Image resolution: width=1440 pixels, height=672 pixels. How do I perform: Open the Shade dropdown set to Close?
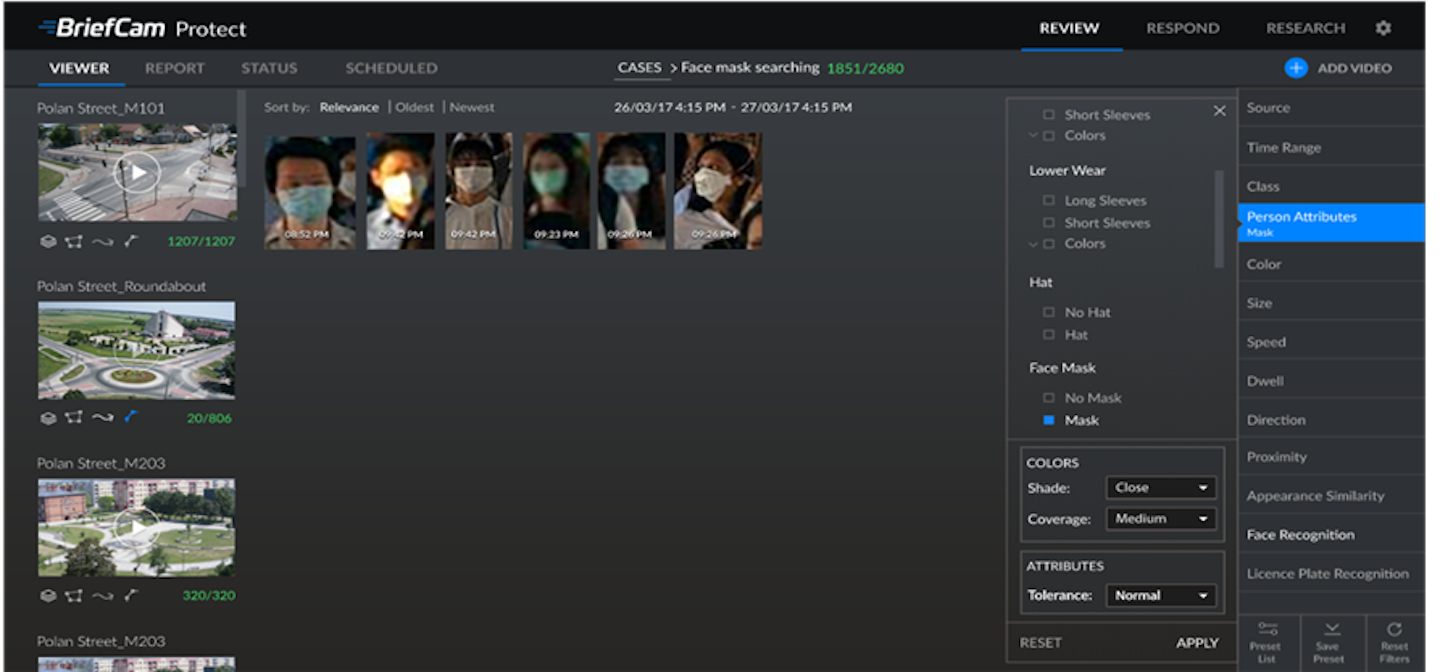pyautogui.click(x=1160, y=487)
